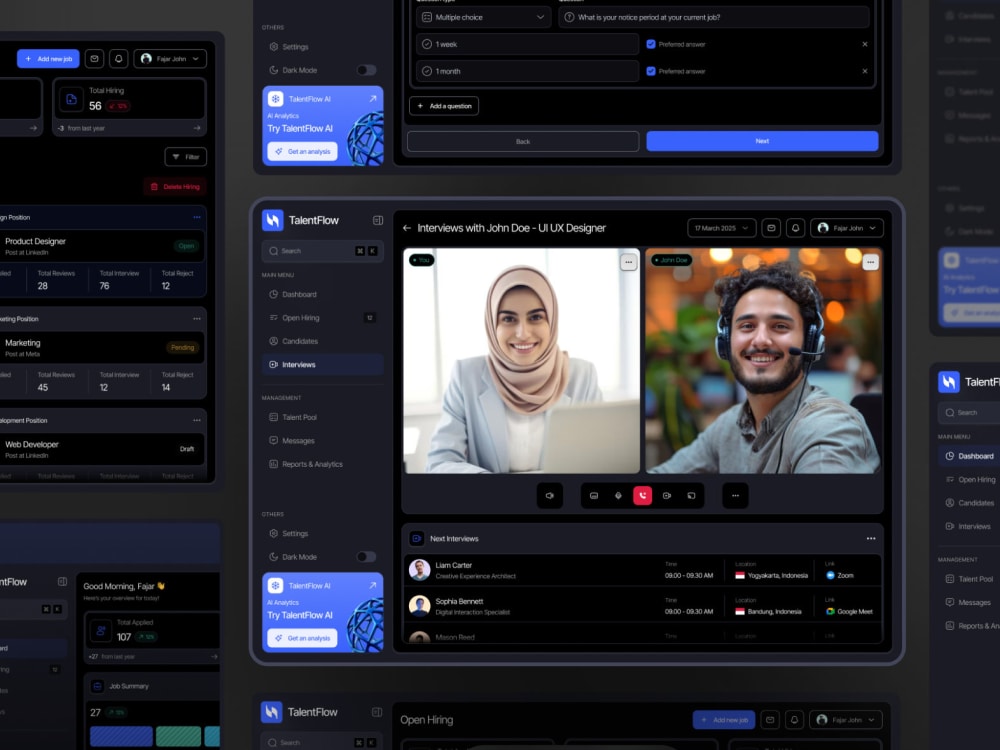Remove the '1 month' answer option

point(865,71)
